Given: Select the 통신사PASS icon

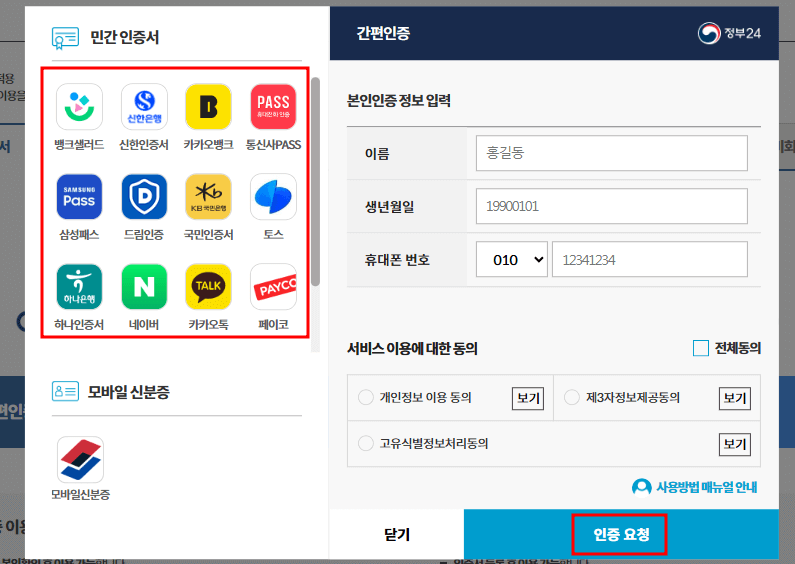Looking at the screenshot, I should 273,107.
